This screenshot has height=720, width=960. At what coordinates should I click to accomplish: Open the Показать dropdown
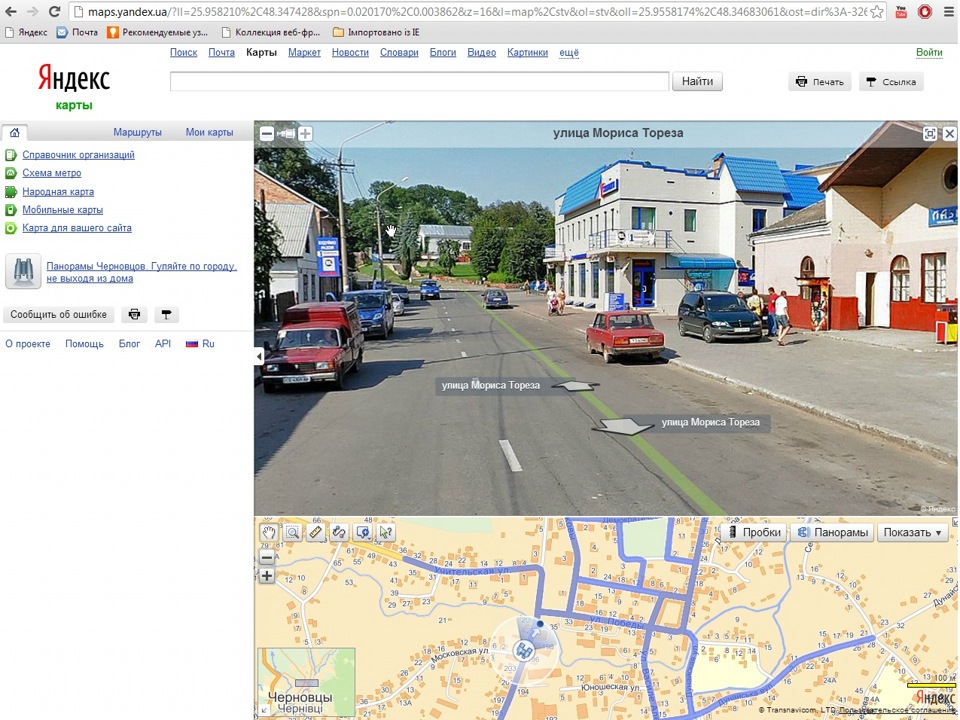912,533
